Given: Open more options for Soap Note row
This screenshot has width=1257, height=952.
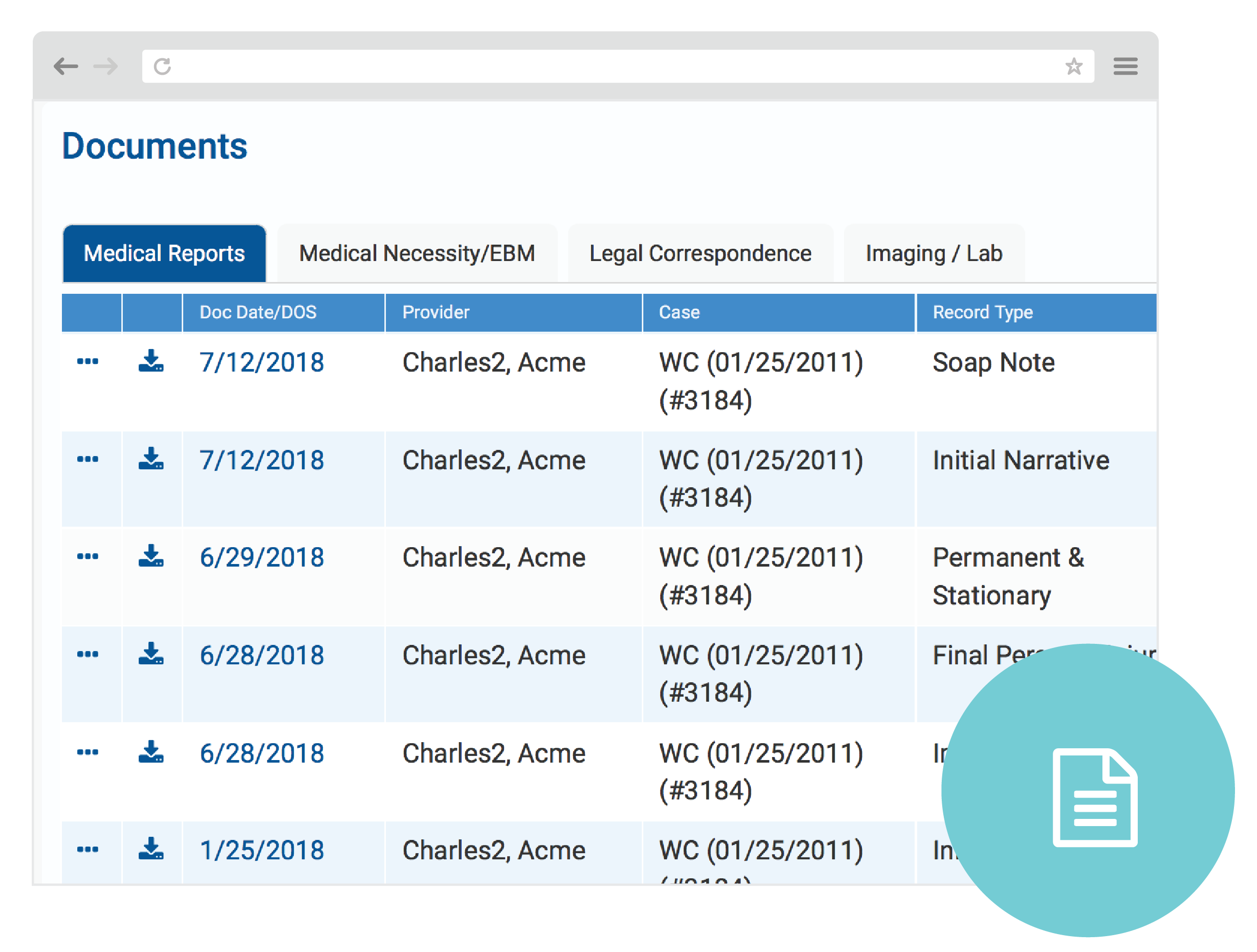Looking at the screenshot, I should [88, 361].
